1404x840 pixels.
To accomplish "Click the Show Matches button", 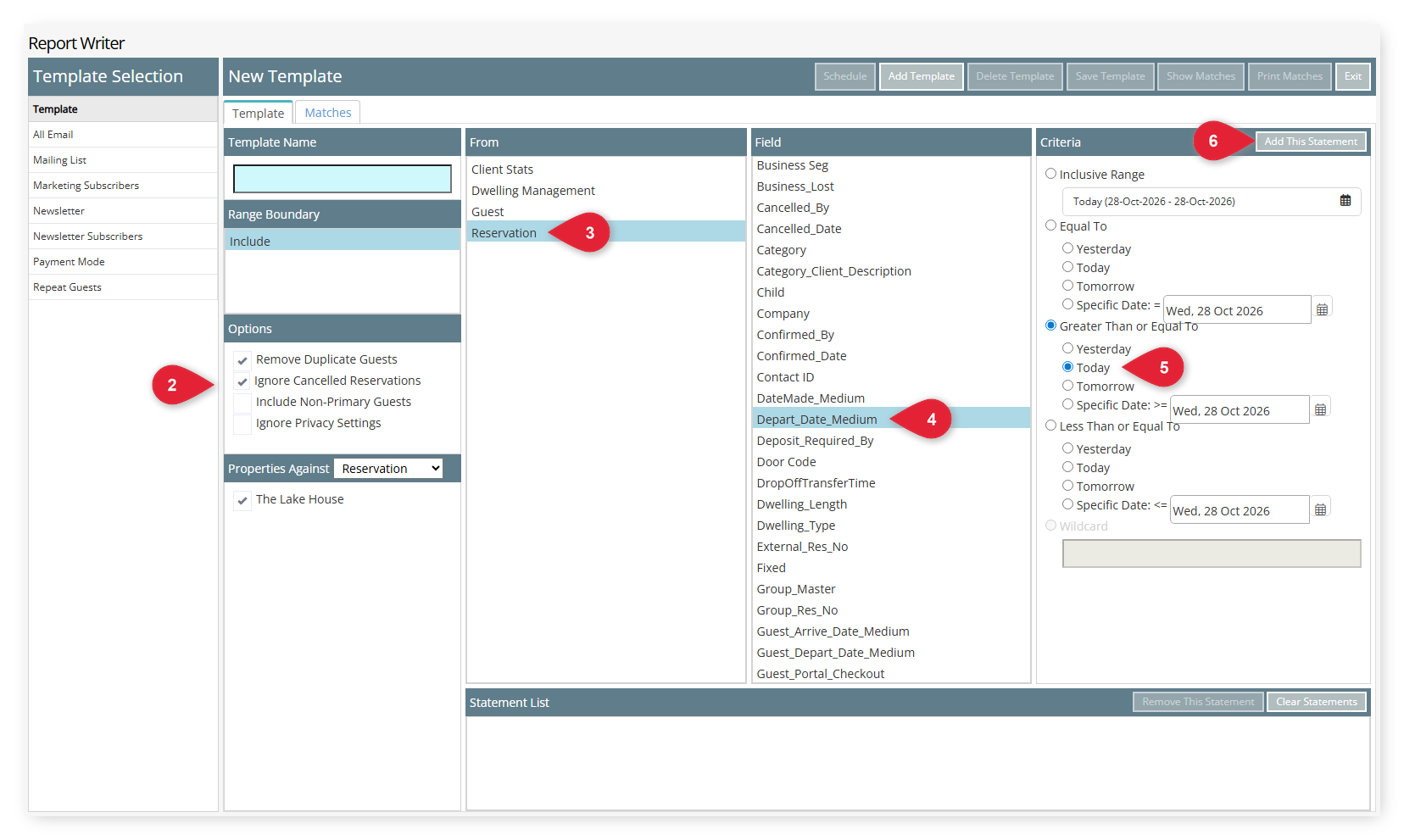I will pos(1201,76).
